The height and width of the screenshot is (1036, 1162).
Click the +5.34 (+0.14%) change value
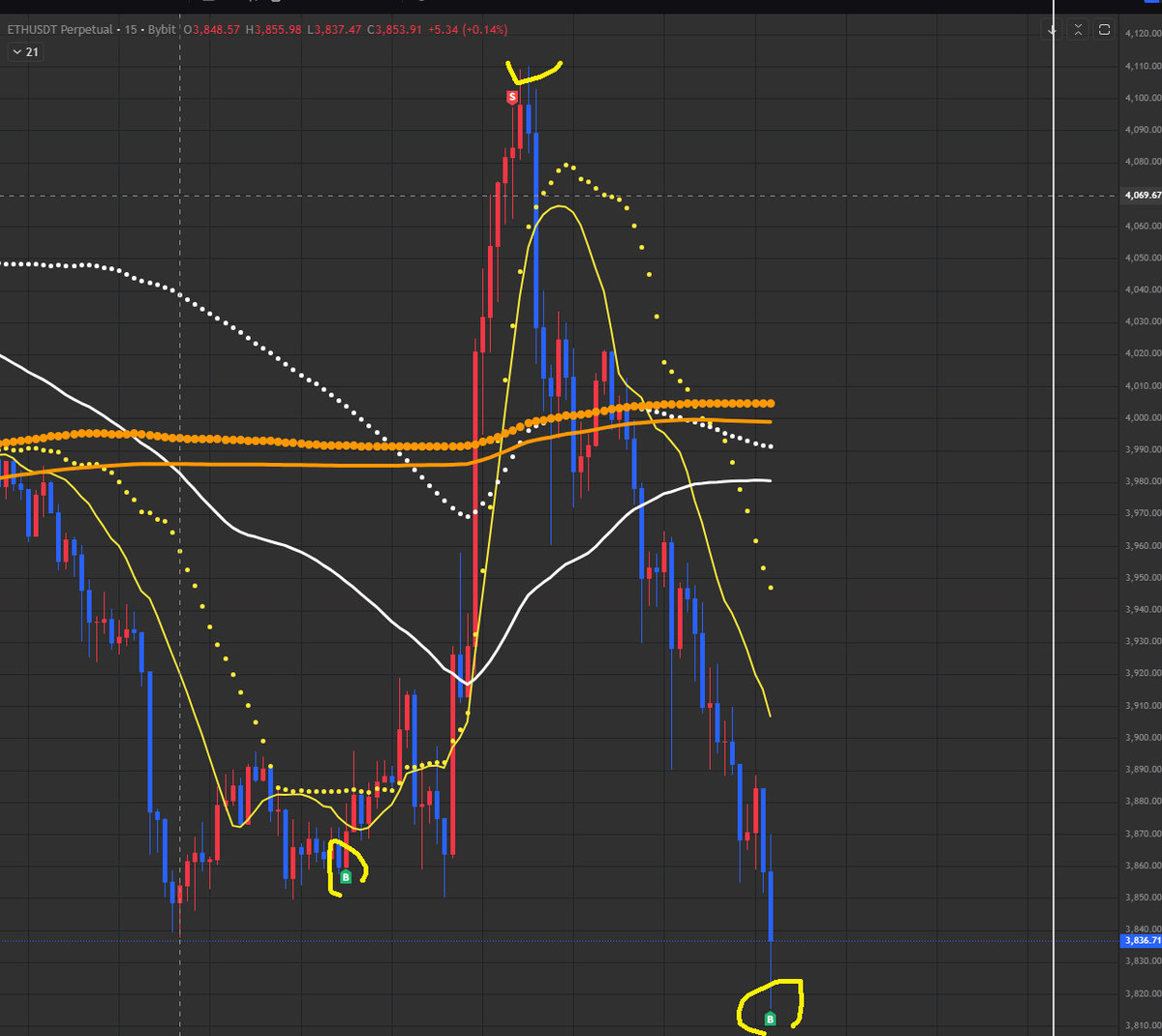(x=468, y=29)
